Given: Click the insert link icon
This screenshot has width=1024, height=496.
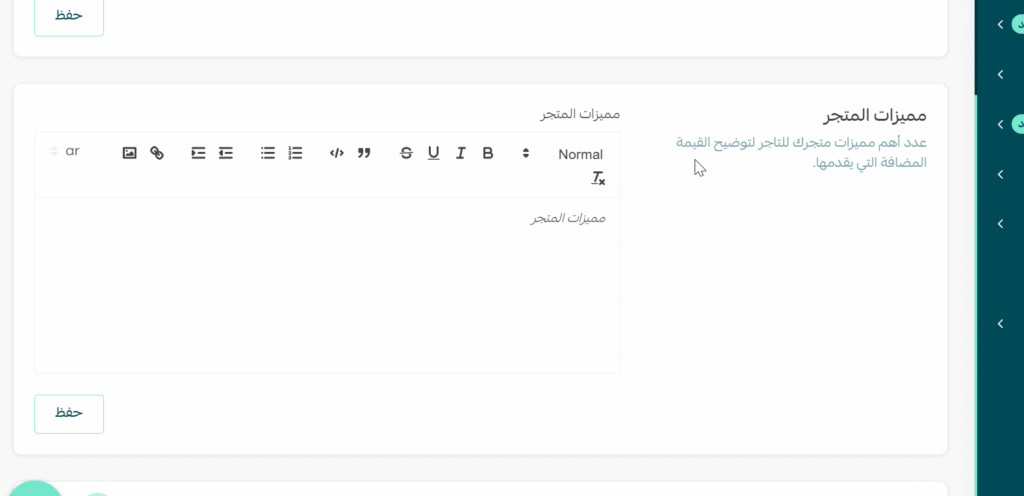Looking at the screenshot, I should 157,153.
